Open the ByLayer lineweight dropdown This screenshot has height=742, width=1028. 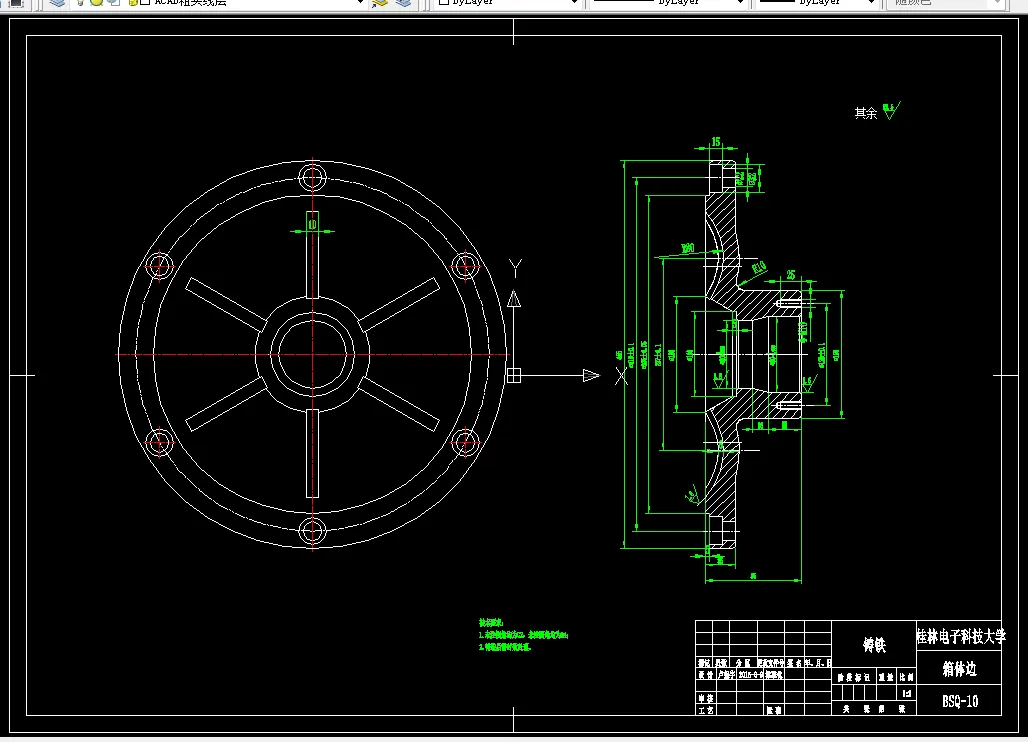pos(871,3)
